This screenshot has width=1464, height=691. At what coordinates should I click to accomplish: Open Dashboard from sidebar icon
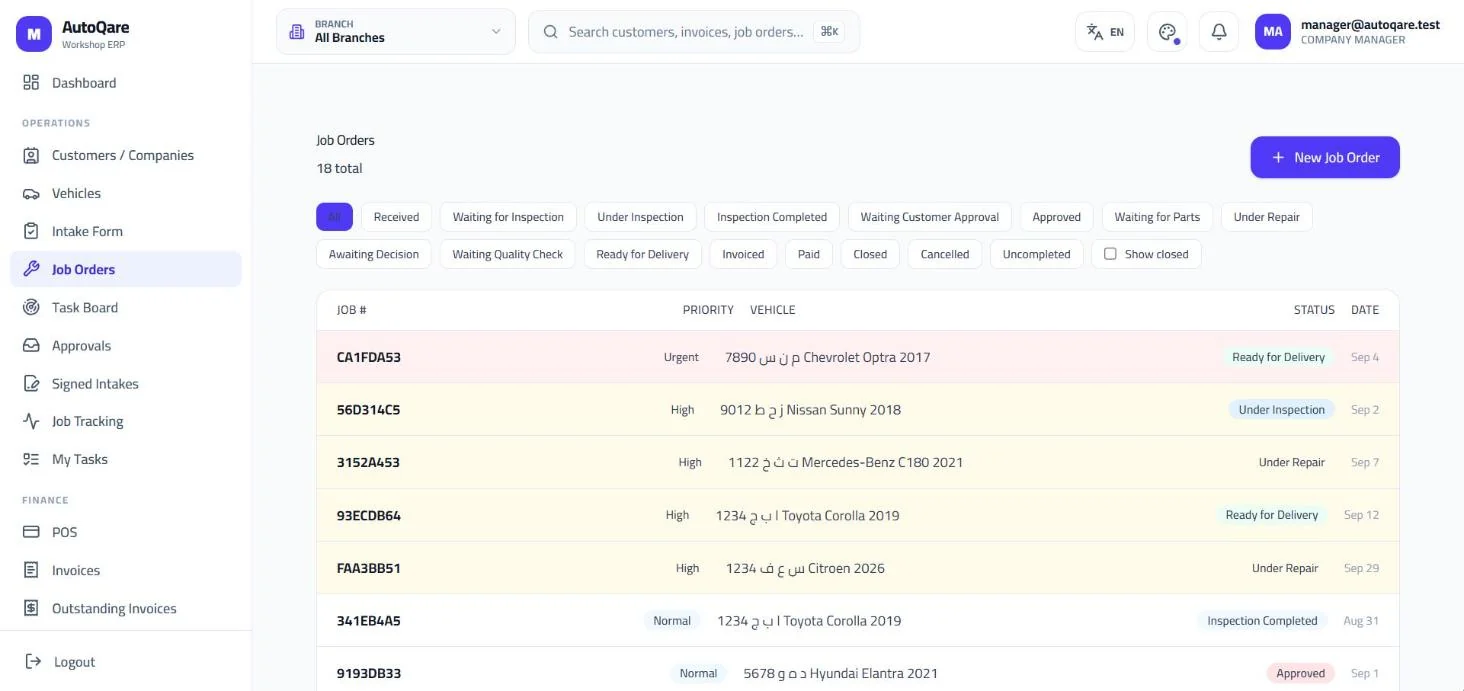[x=31, y=83]
